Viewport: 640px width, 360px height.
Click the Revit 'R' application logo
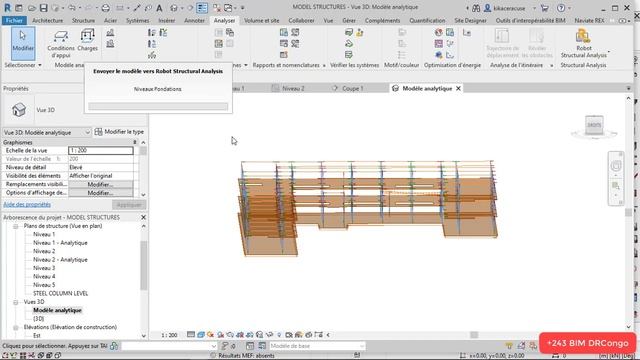7,8
